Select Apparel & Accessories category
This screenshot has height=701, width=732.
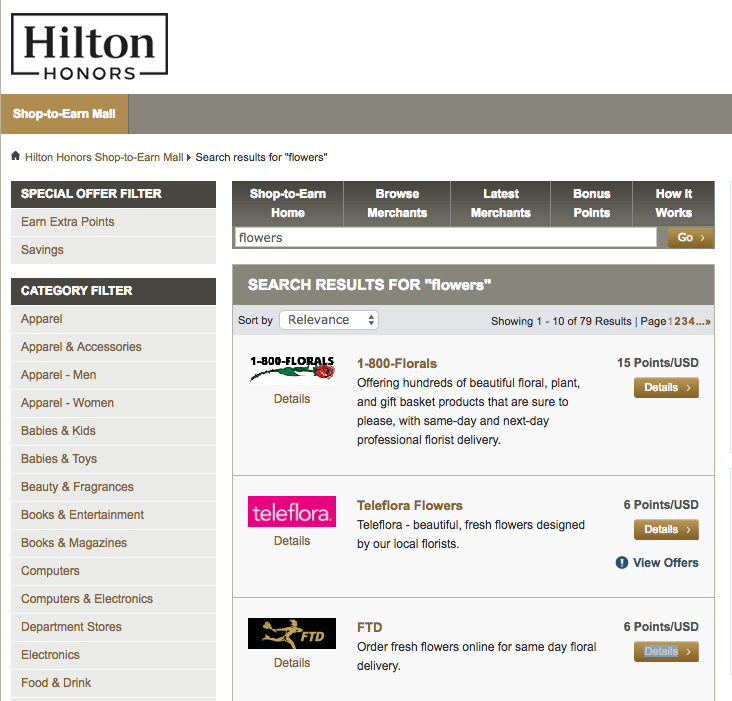pos(113,347)
